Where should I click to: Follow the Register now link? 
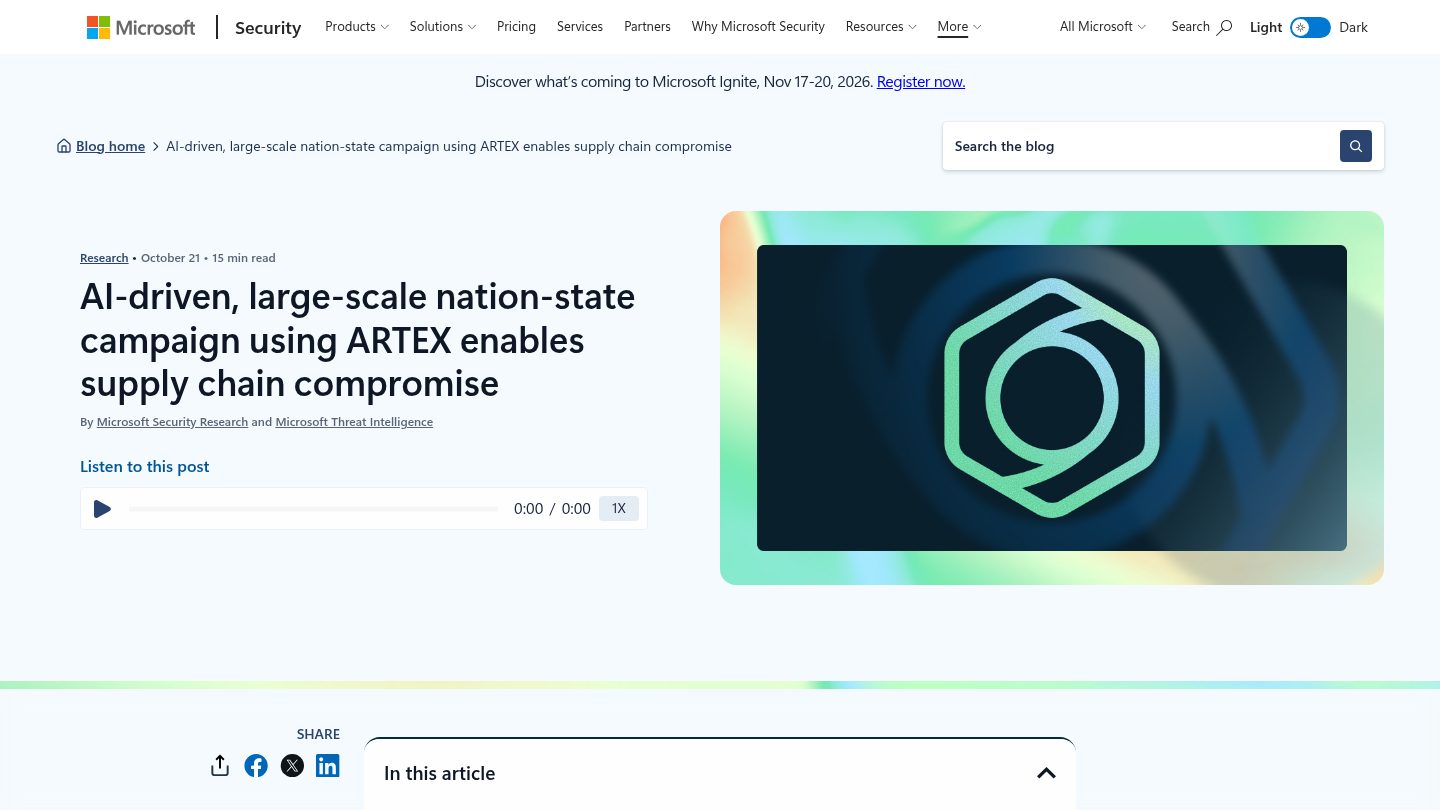point(921,82)
